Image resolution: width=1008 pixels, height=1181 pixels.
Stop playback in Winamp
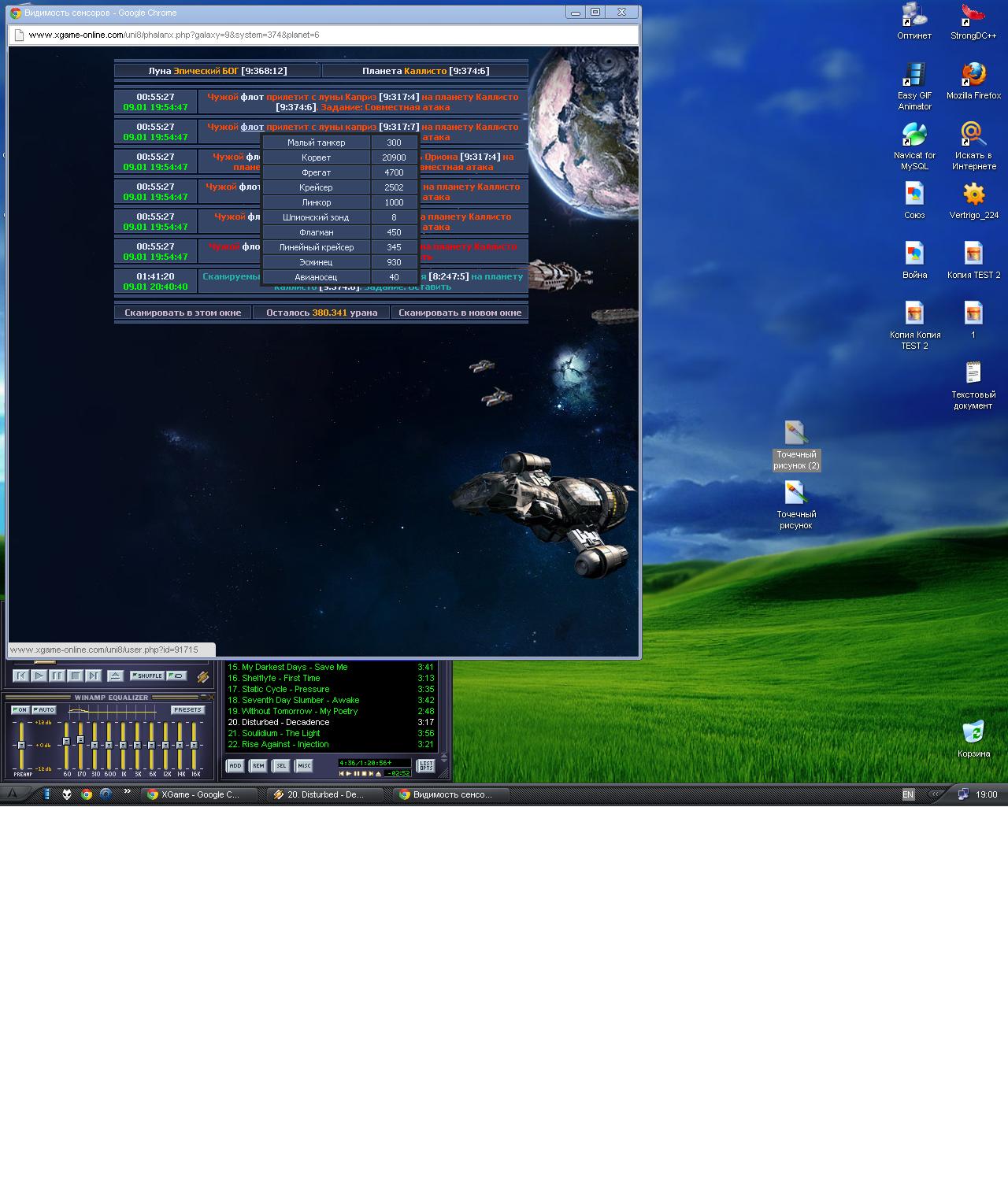pyautogui.click(x=76, y=676)
